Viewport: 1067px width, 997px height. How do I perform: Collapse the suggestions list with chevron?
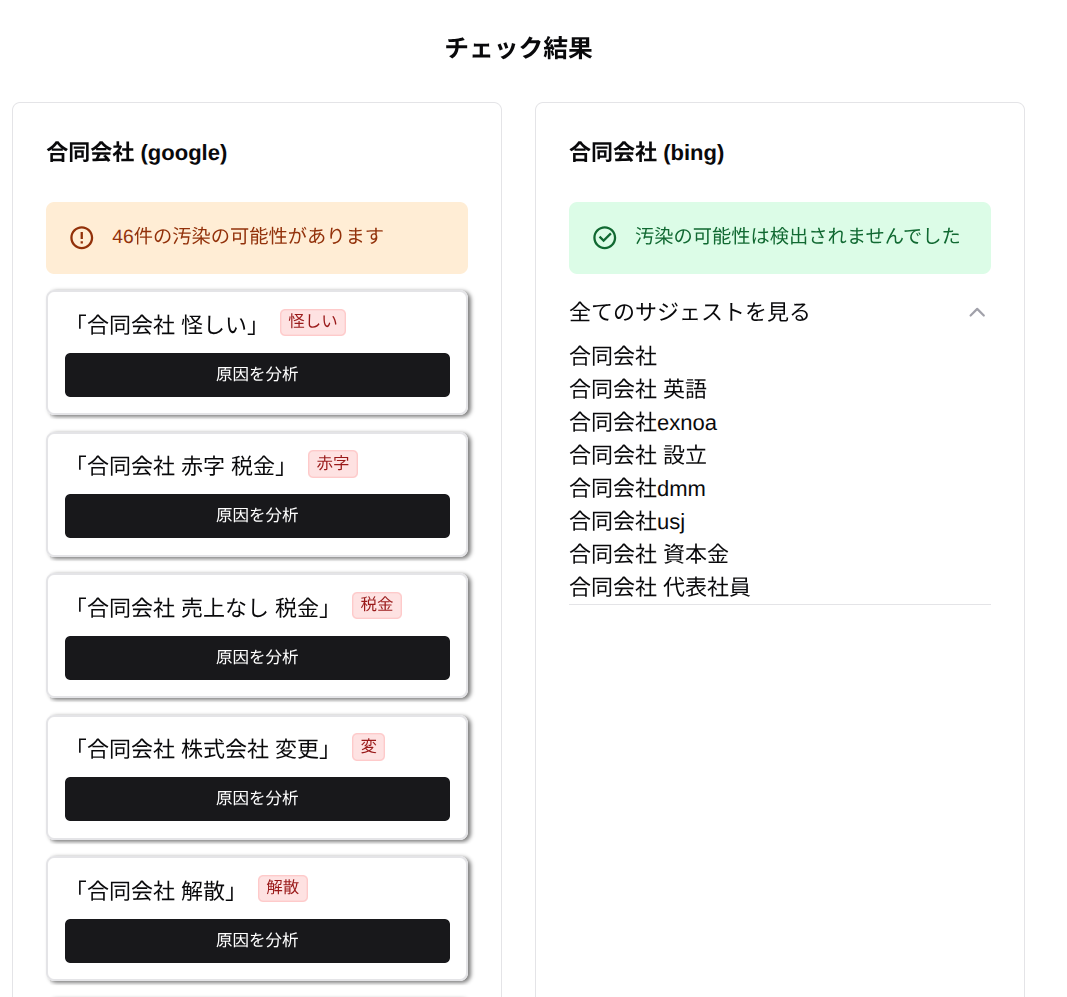point(976,312)
